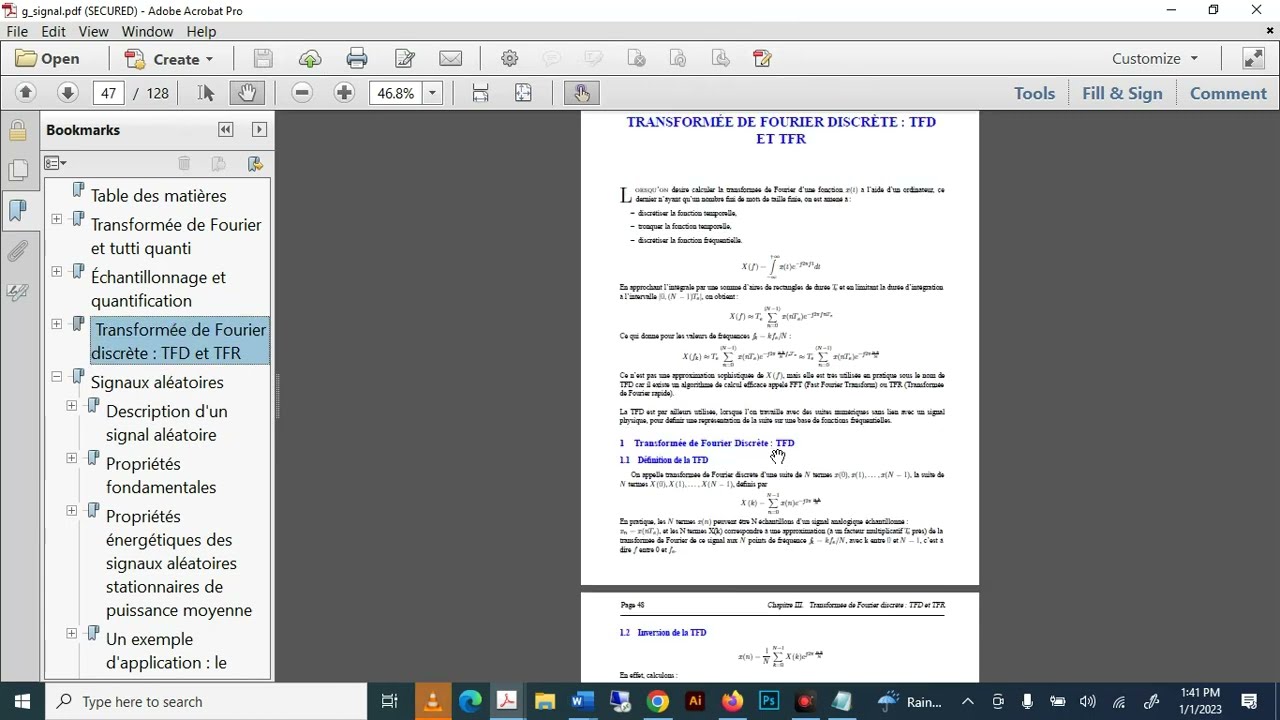Screen dimensions: 1280x720
Task: Click the 1.2 Inversion de la TFD heading
Action: pos(663,633)
